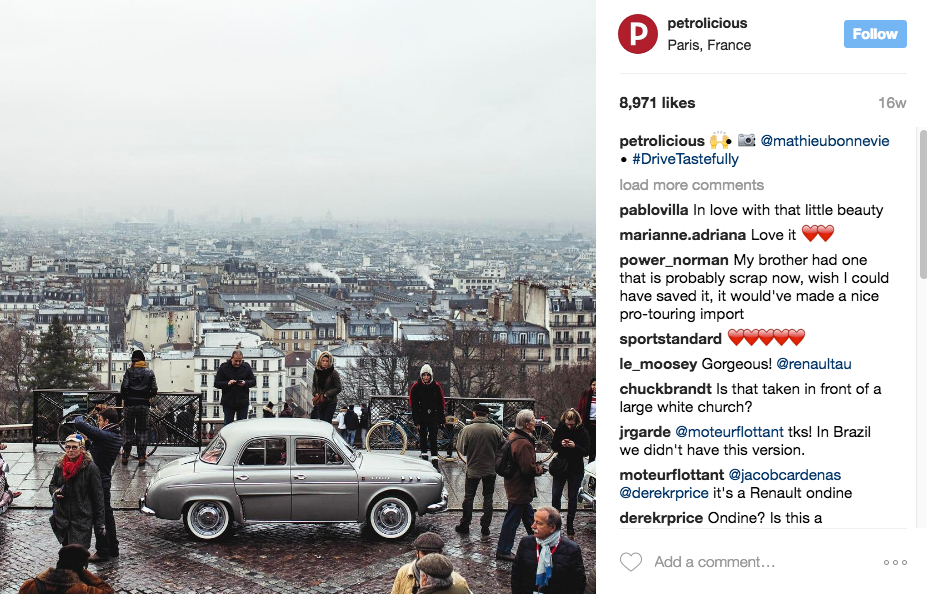927x594 pixels.
Task: Open the power_norman commenter profile
Action: (674, 260)
